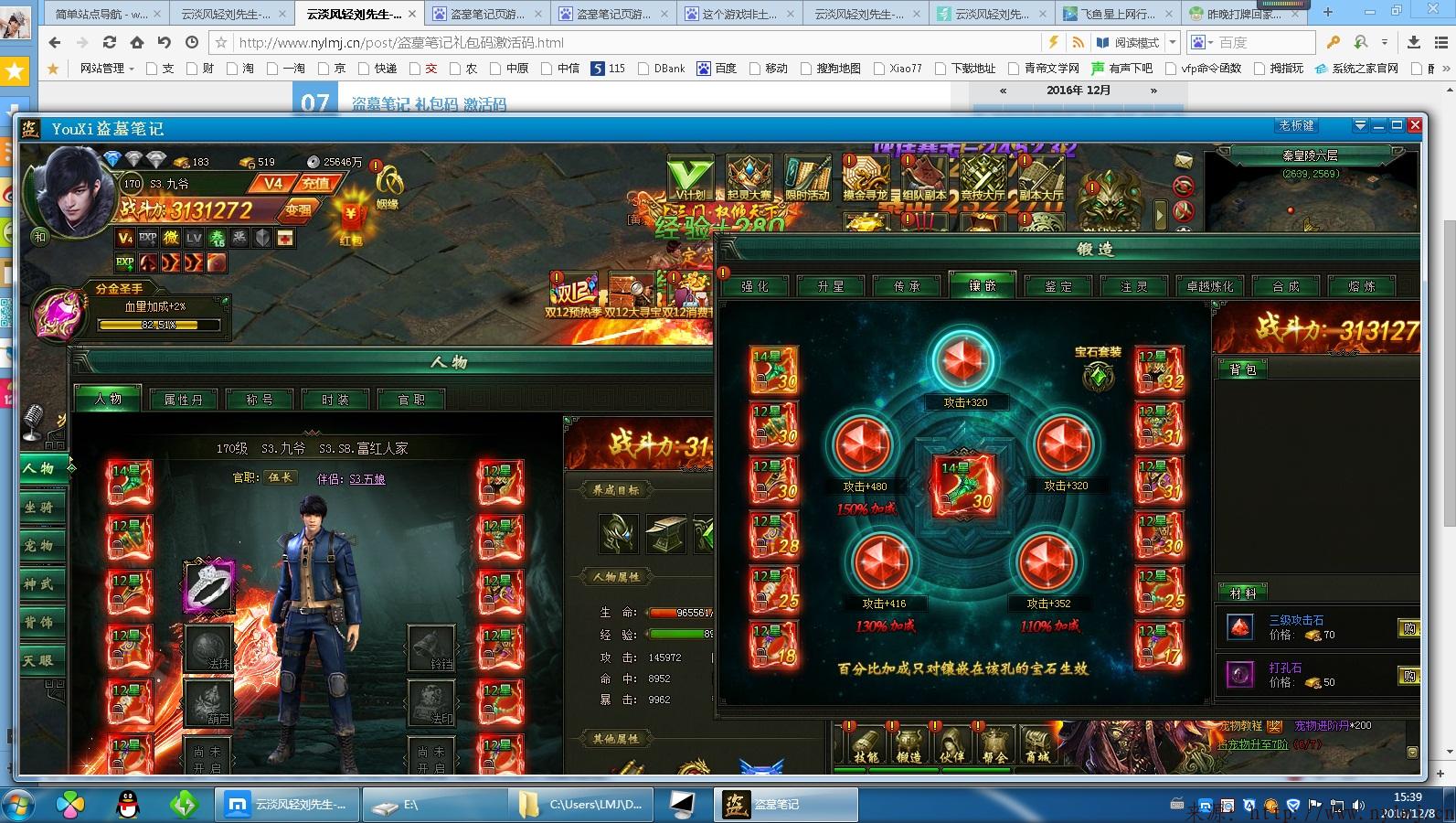Select the 攻击+416 gem slot
The height and width of the screenshot is (823, 1456).
(884, 563)
